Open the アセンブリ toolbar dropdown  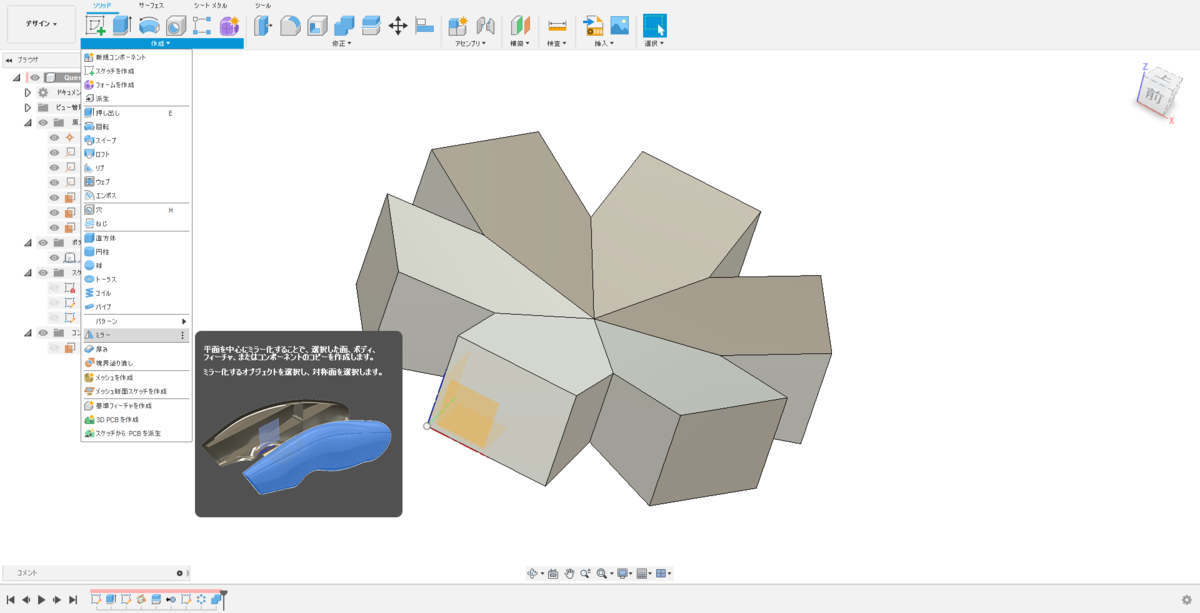coord(470,43)
